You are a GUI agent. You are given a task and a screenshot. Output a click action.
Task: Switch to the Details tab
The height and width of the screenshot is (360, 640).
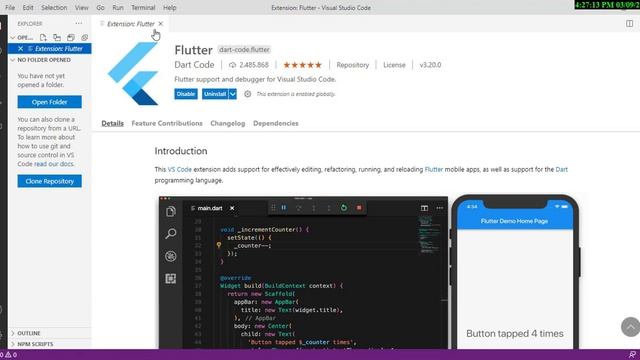click(112, 123)
